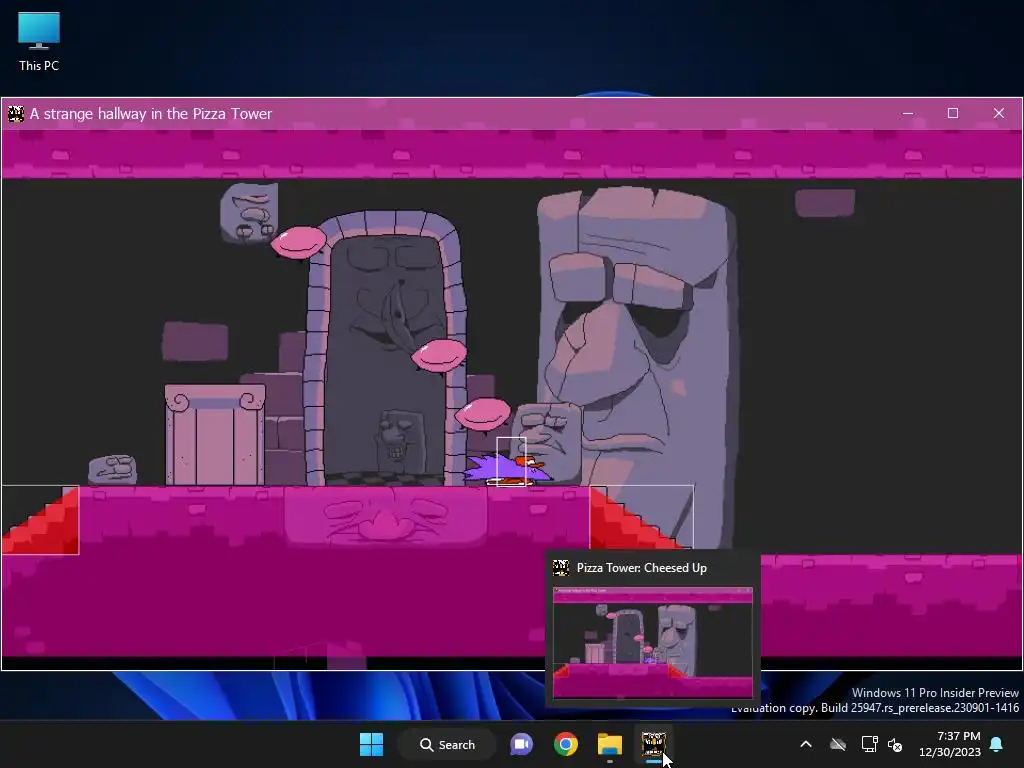The image size is (1024, 768).
Task: Click the stone face door in the hallway
Action: (x=385, y=349)
